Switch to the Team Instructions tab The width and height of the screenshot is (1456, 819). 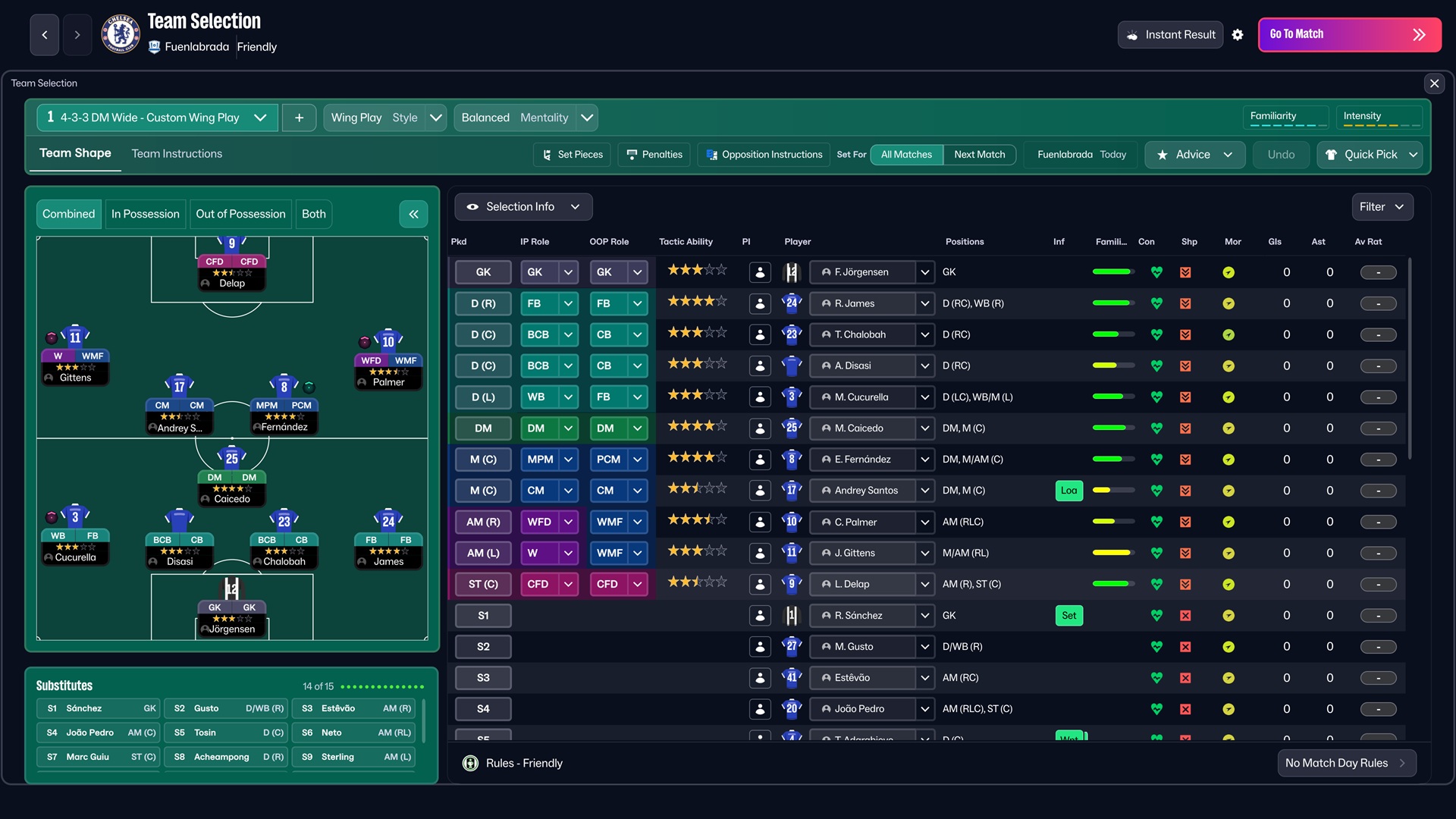[176, 153]
